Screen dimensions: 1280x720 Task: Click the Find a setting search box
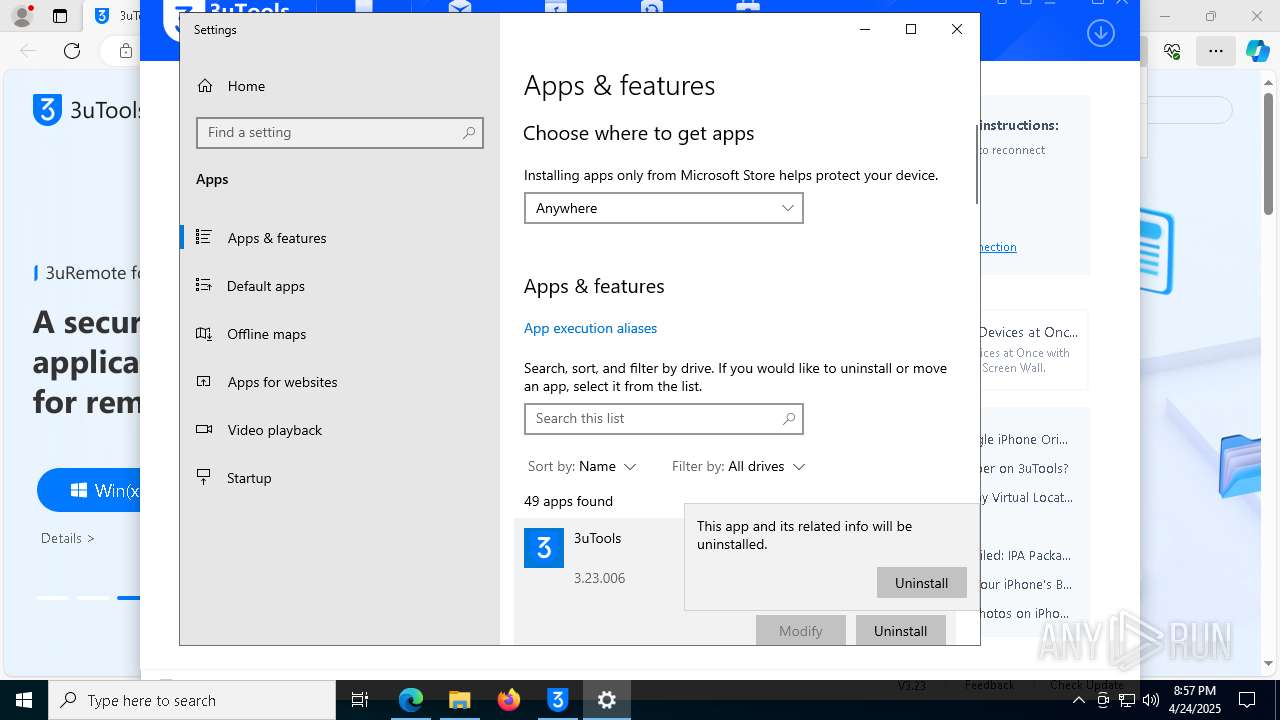click(340, 132)
